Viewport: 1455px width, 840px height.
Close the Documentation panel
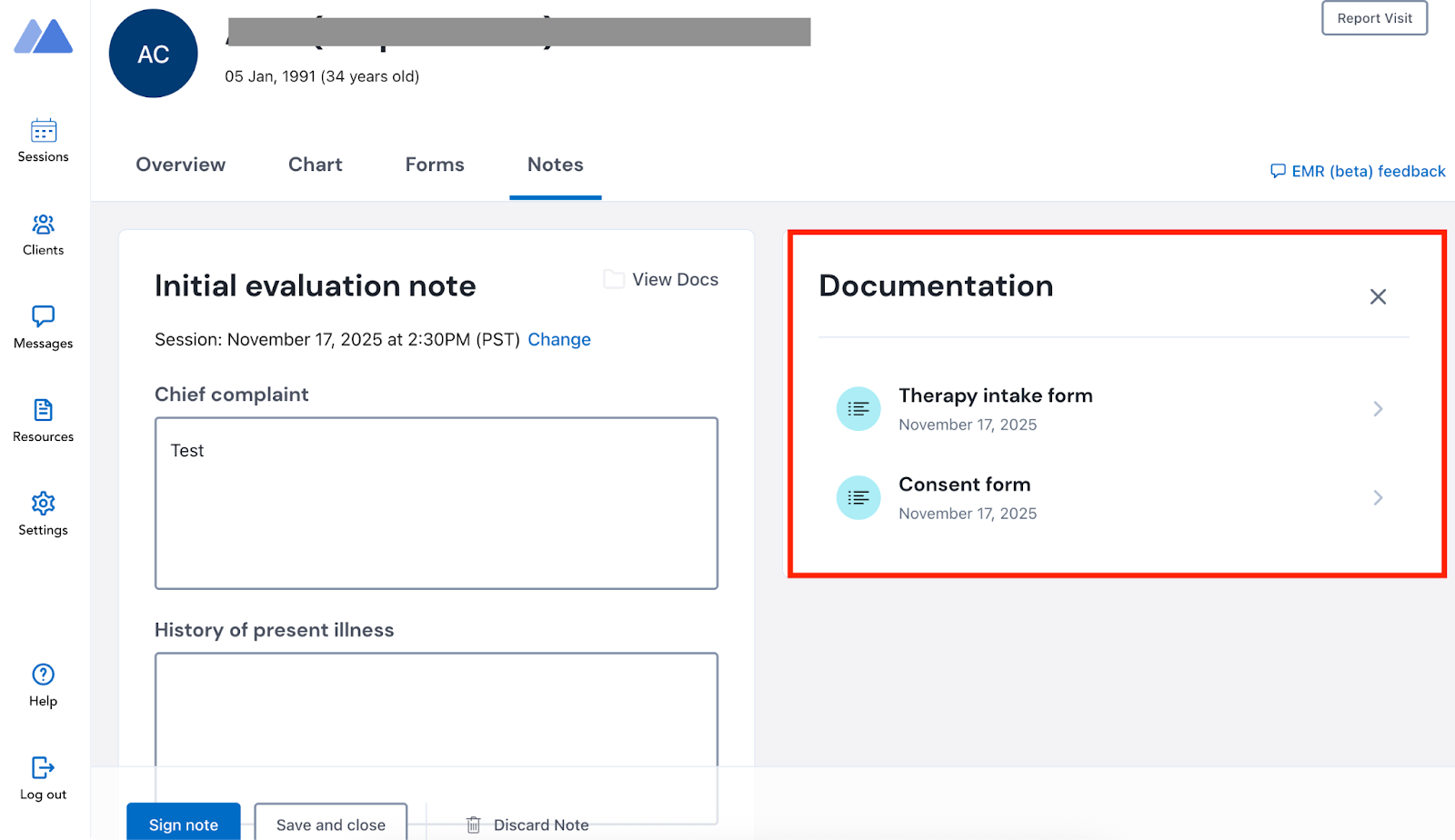tap(1377, 296)
